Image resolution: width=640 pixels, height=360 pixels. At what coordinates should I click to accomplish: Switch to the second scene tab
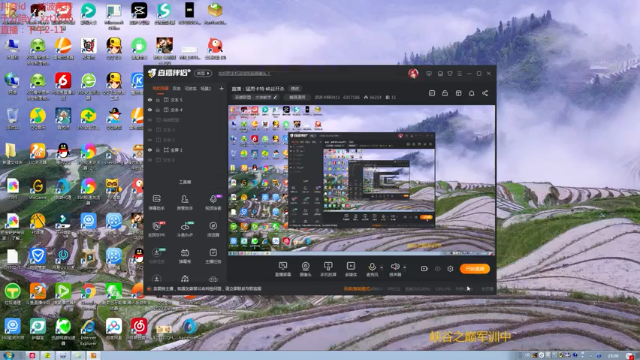pos(177,89)
